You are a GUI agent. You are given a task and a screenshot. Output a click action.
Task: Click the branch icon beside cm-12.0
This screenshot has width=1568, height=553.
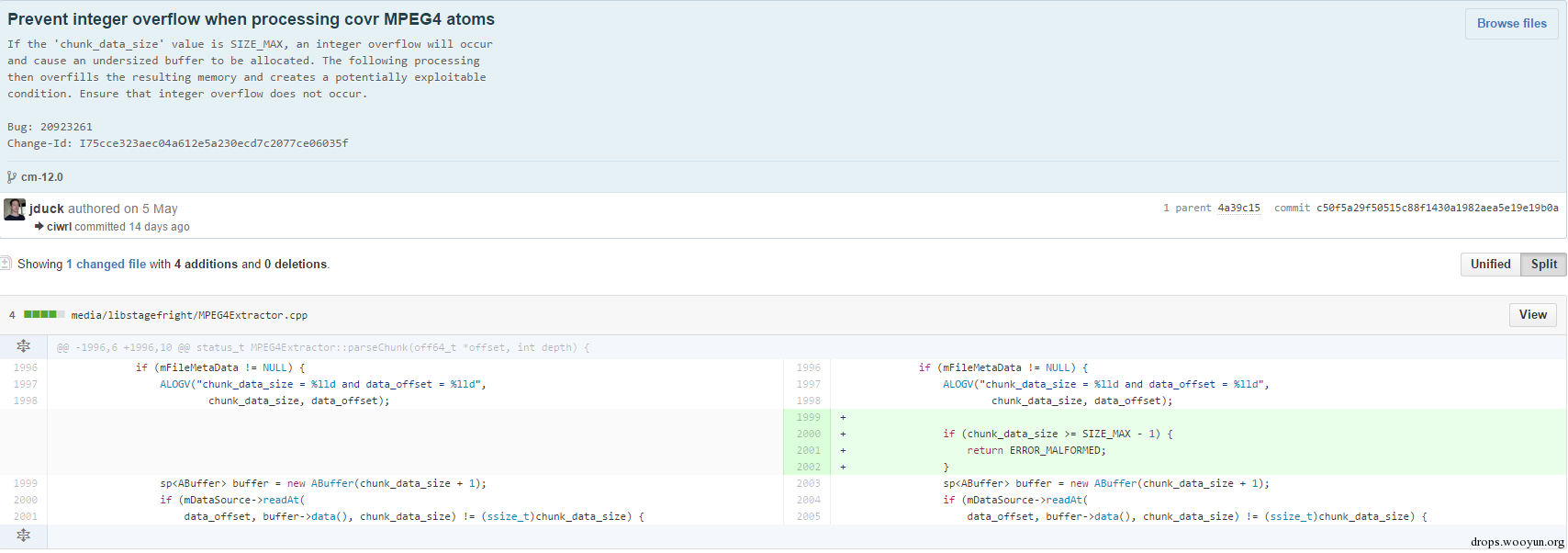click(x=12, y=177)
